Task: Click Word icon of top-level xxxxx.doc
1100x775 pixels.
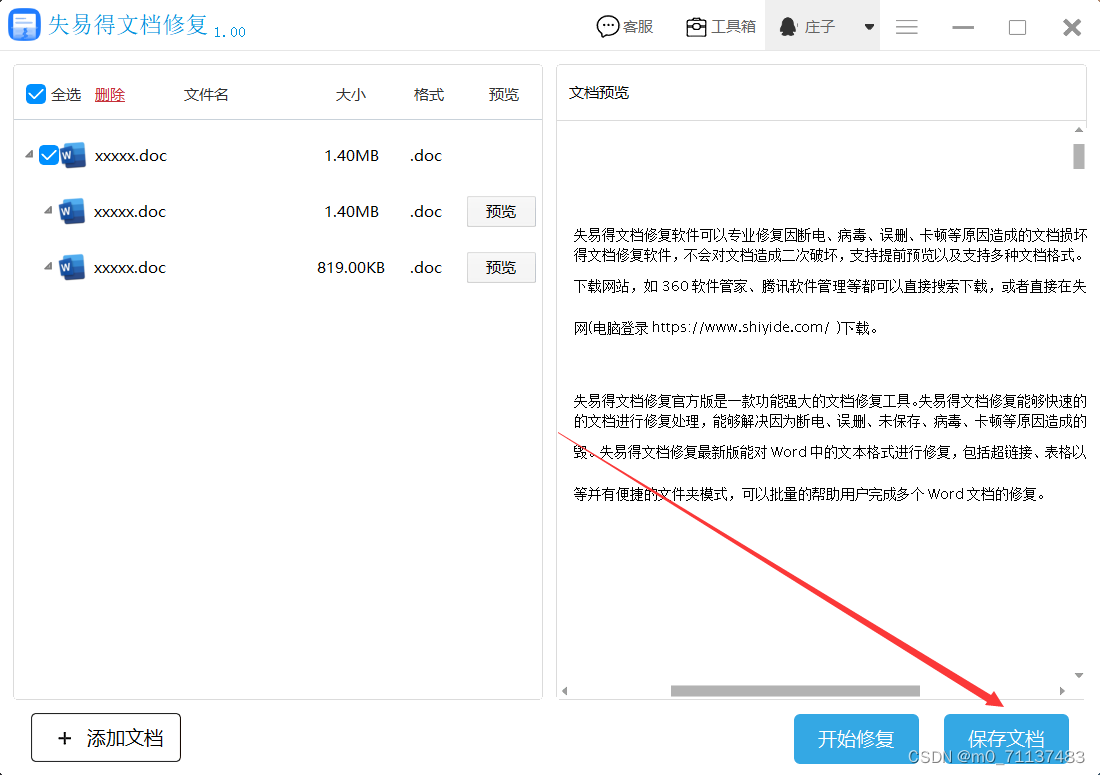Action: click(73, 155)
